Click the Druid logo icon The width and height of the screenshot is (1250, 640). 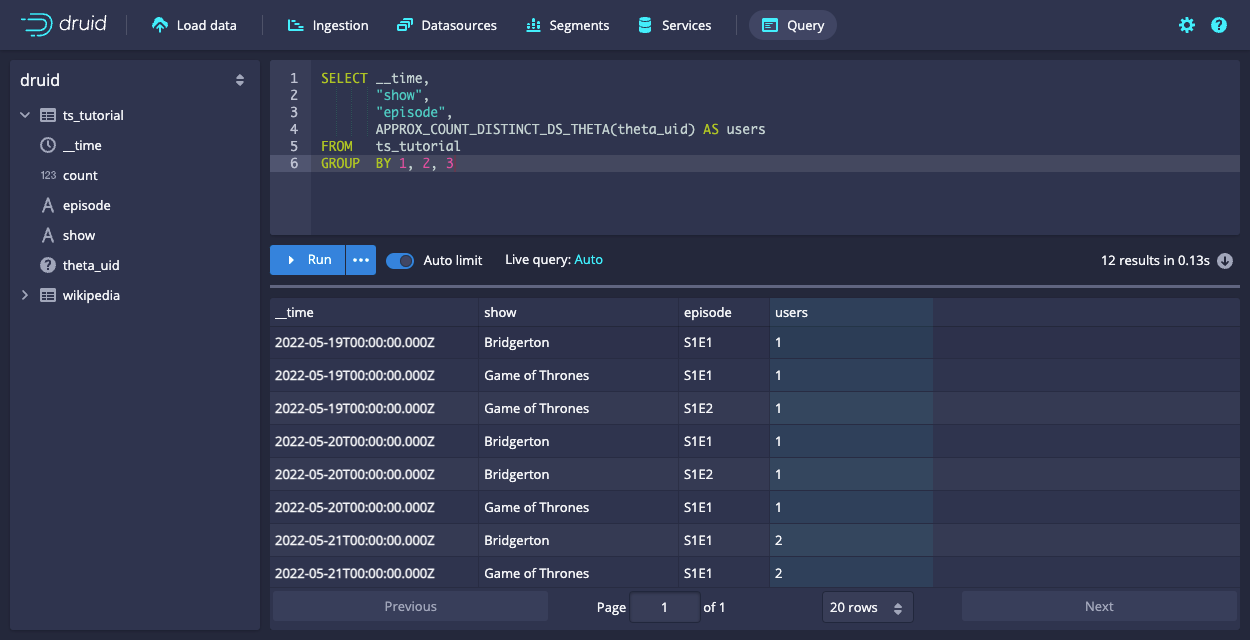pyautogui.click(x=37, y=25)
